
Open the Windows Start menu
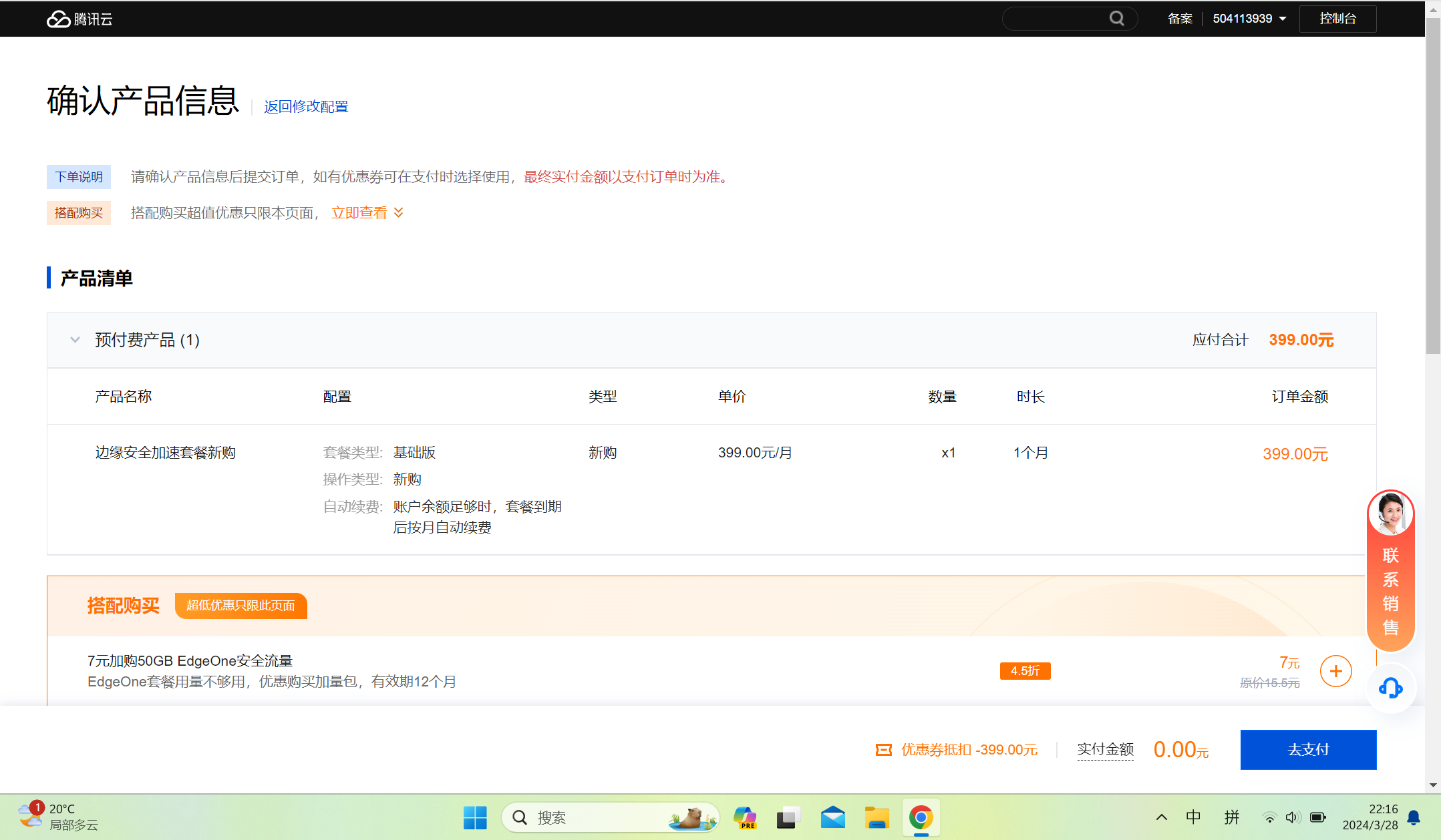476,817
